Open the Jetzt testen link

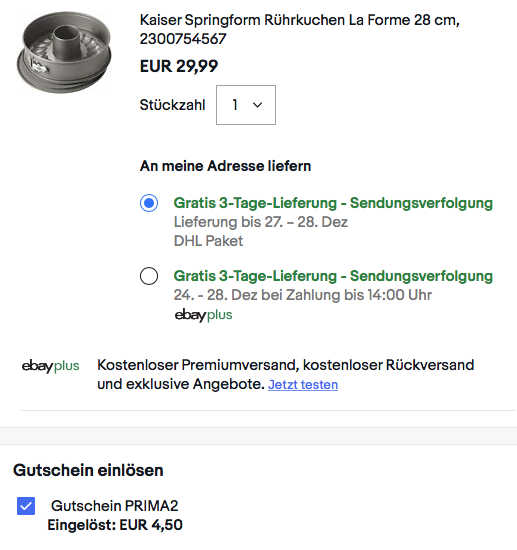click(303, 385)
